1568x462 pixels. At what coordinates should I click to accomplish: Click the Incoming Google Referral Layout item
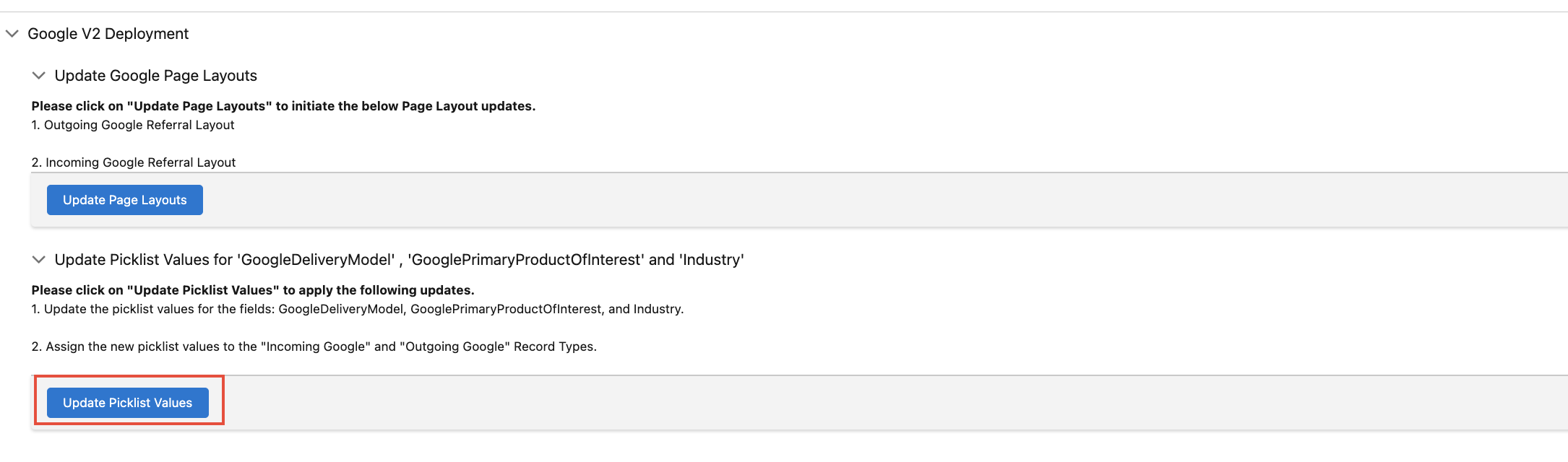134,162
